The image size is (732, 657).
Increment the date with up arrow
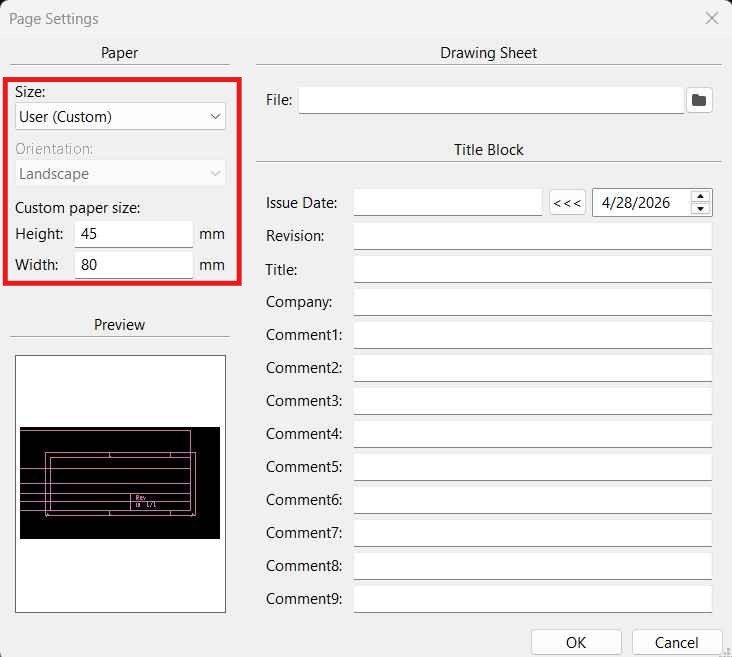(701, 196)
